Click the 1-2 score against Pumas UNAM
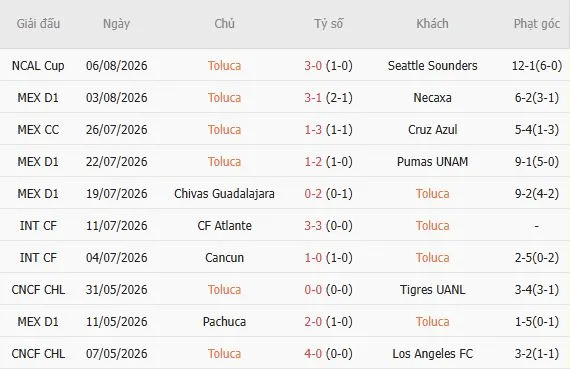The width and height of the screenshot is (570, 369). [x=313, y=162]
